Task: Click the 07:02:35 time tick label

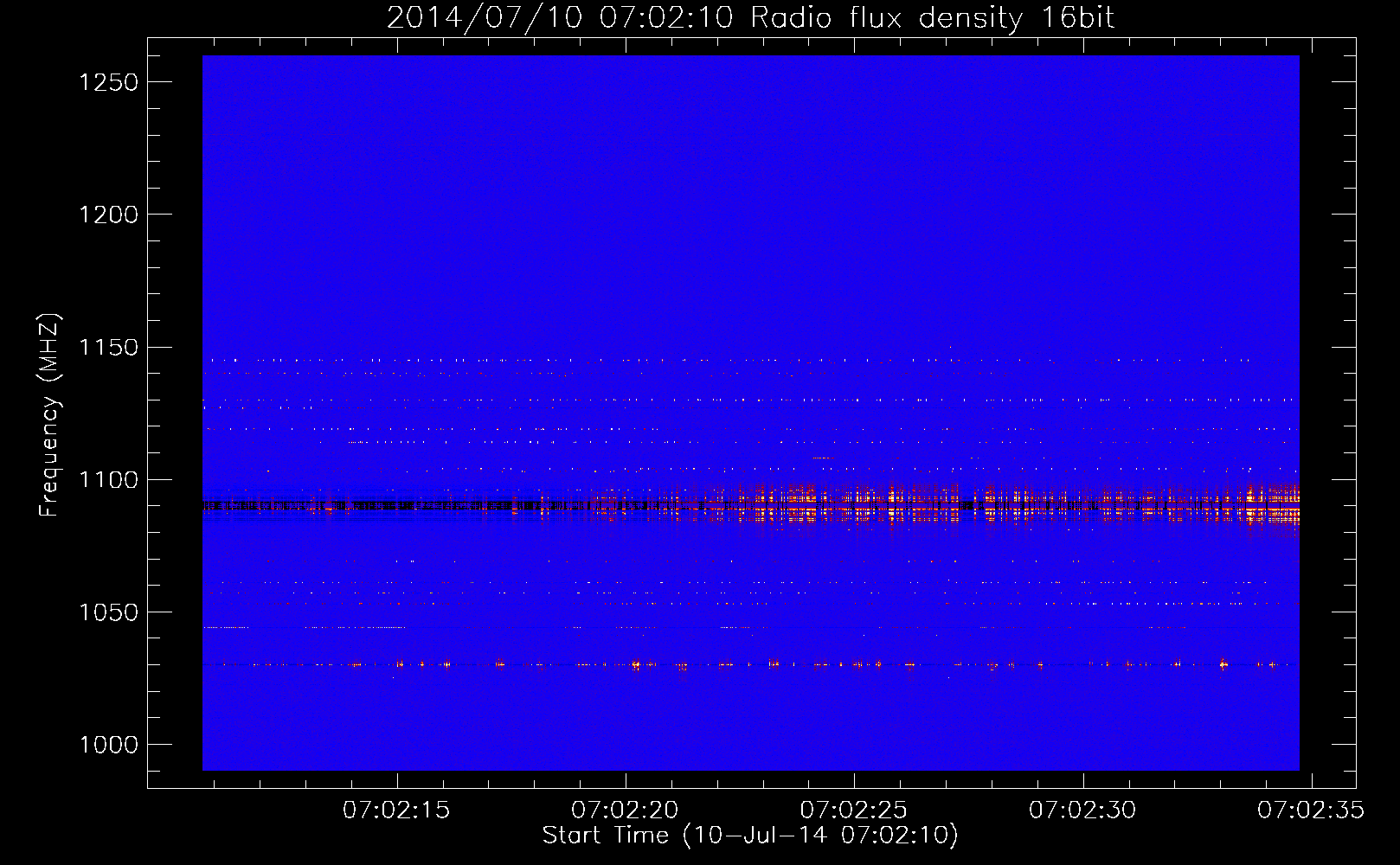Action: click(1310, 811)
